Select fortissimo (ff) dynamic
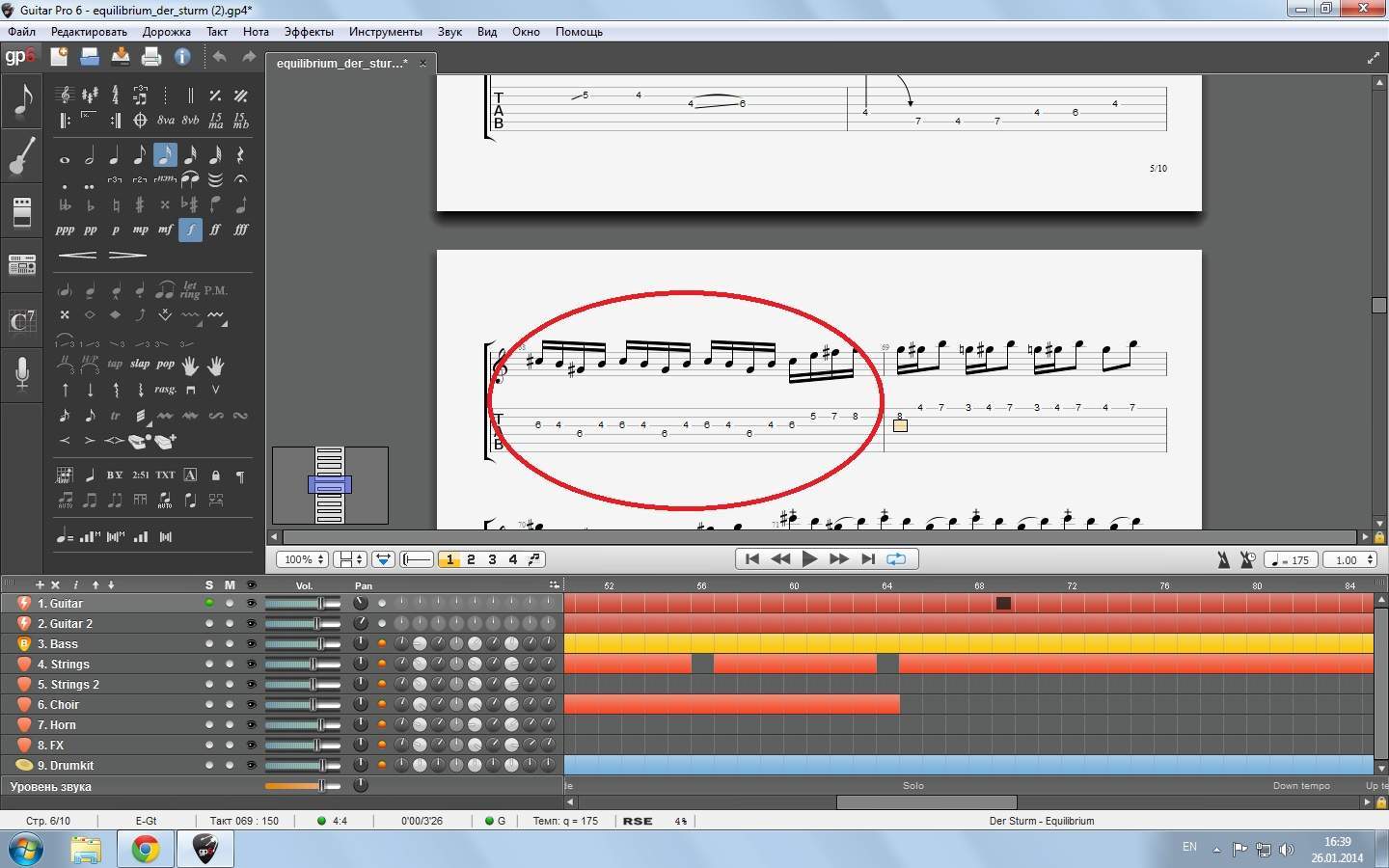 point(215,230)
